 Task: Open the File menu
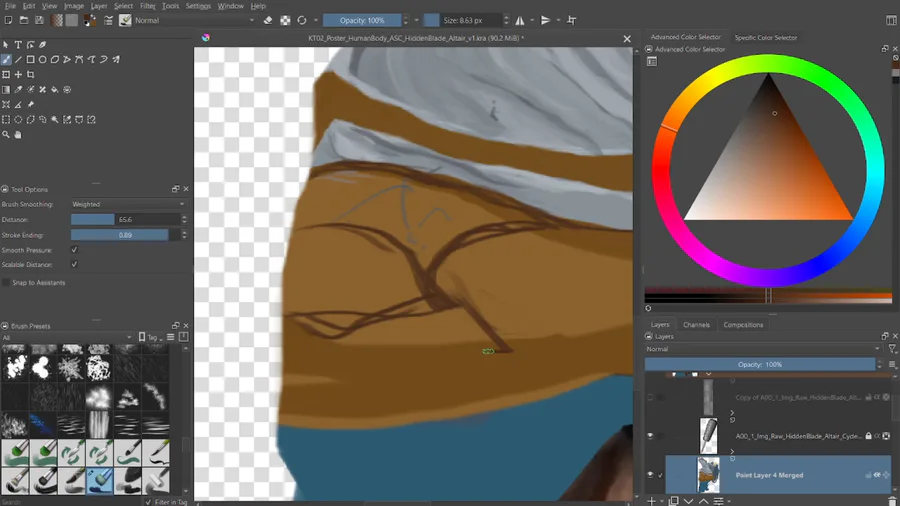point(10,6)
